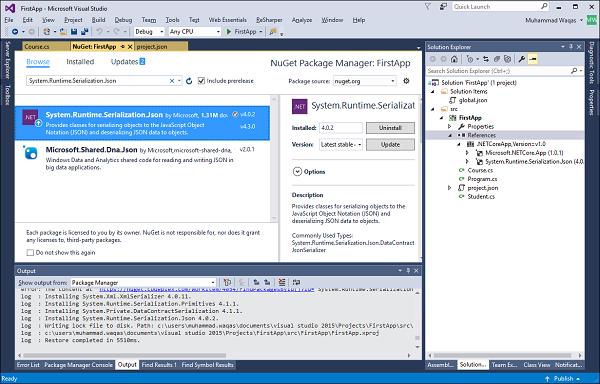Expand the Options section chevron
600x384 pixels.
(297, 172)
